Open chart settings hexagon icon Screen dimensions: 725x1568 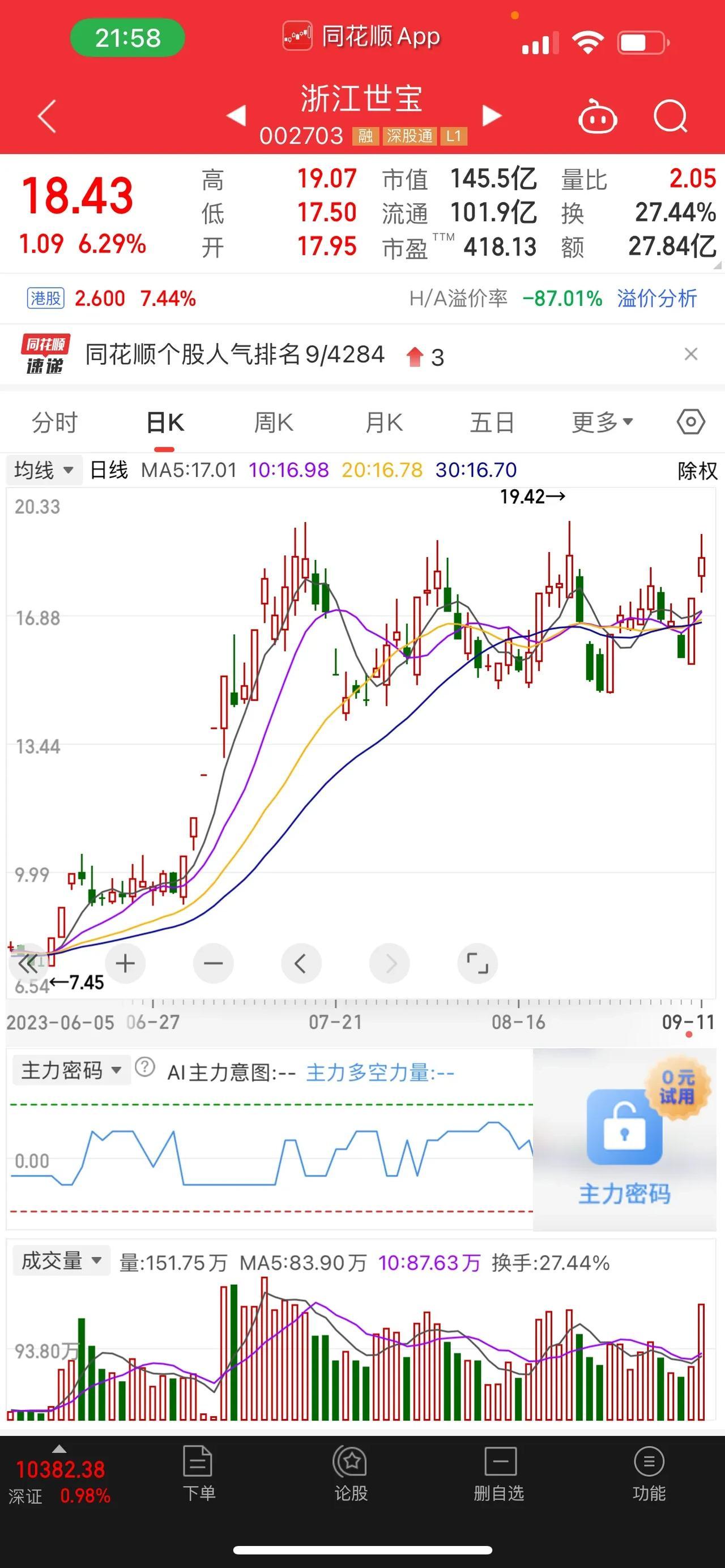click(x=691, y=422)
